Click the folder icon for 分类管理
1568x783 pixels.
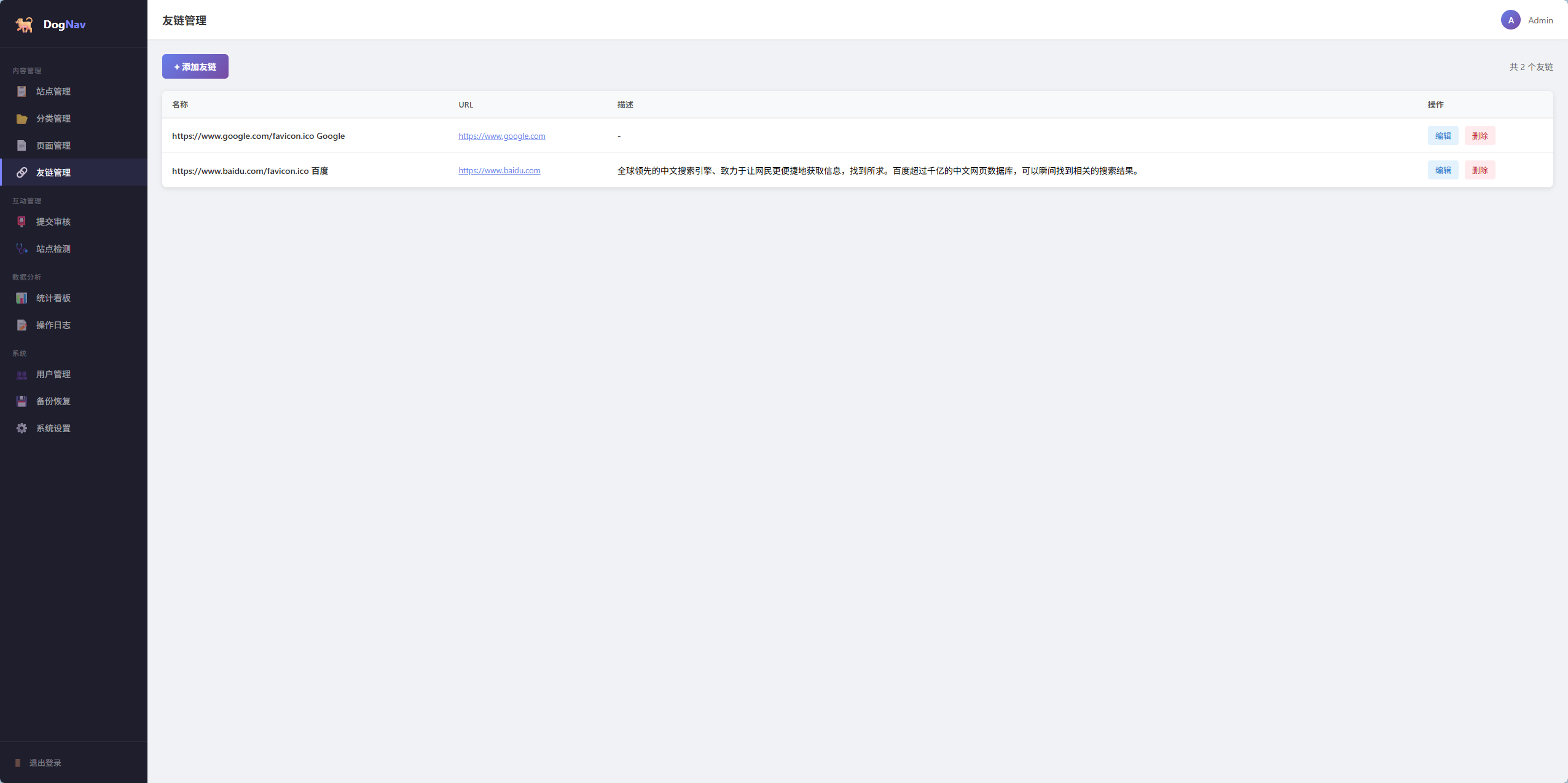[22, 119]
